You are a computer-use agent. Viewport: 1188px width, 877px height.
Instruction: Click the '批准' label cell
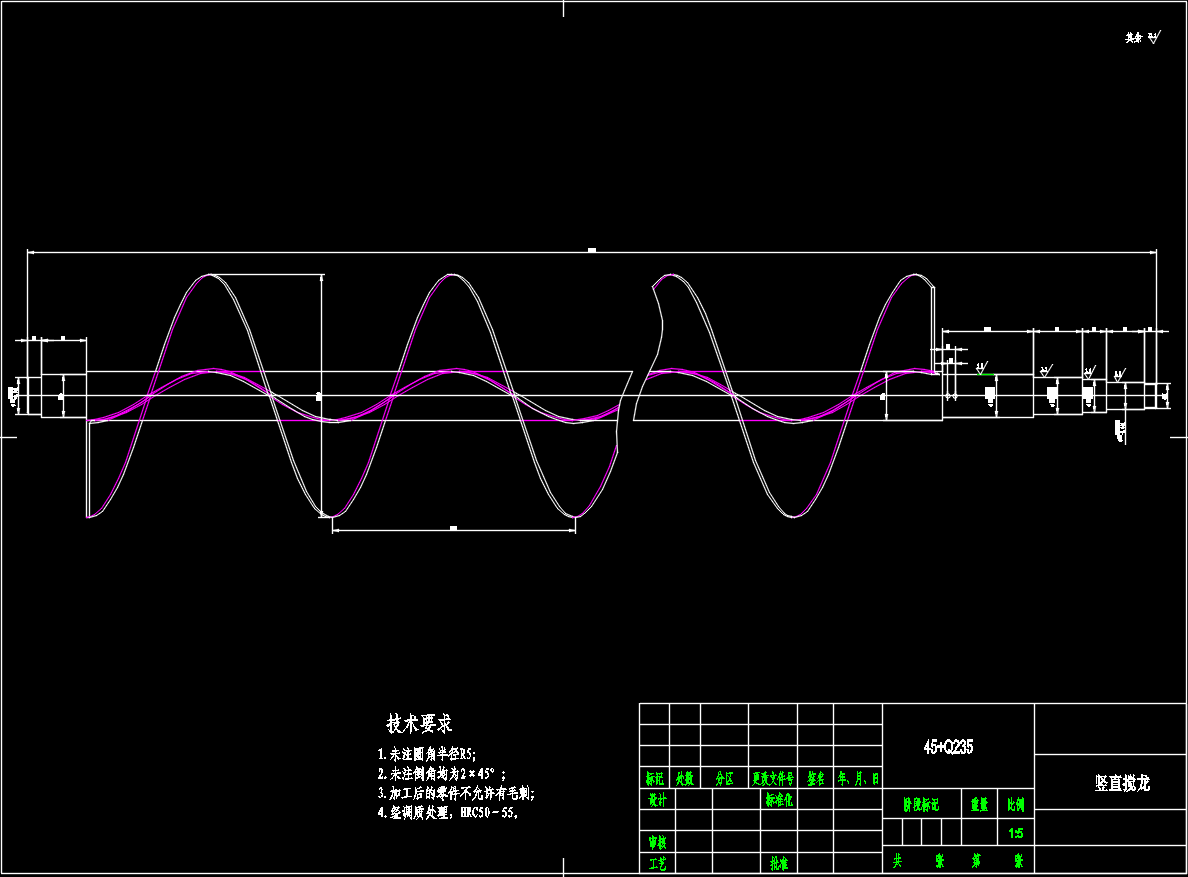click(779, 863)
